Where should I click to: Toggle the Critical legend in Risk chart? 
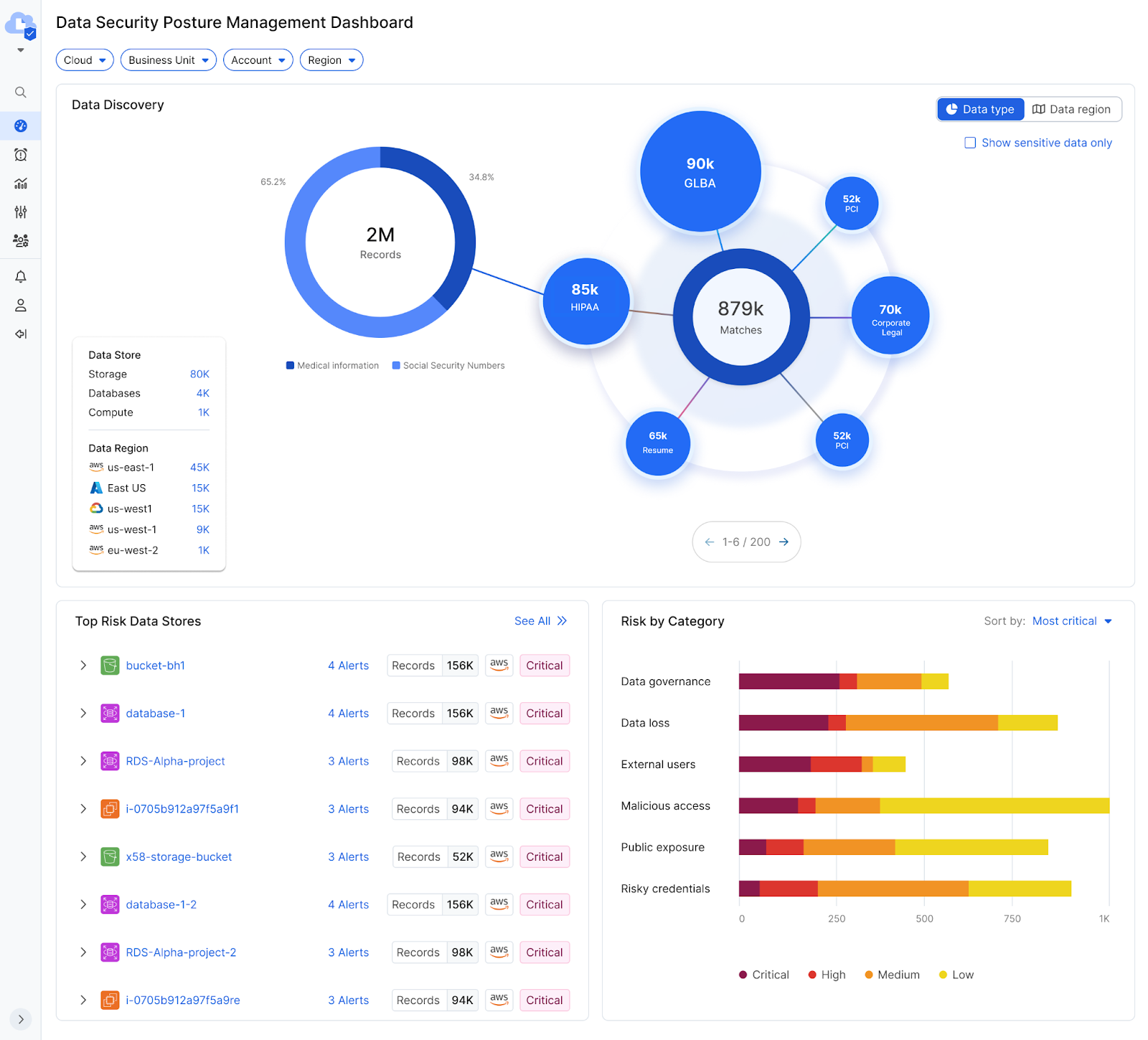(x=763, y=975)
